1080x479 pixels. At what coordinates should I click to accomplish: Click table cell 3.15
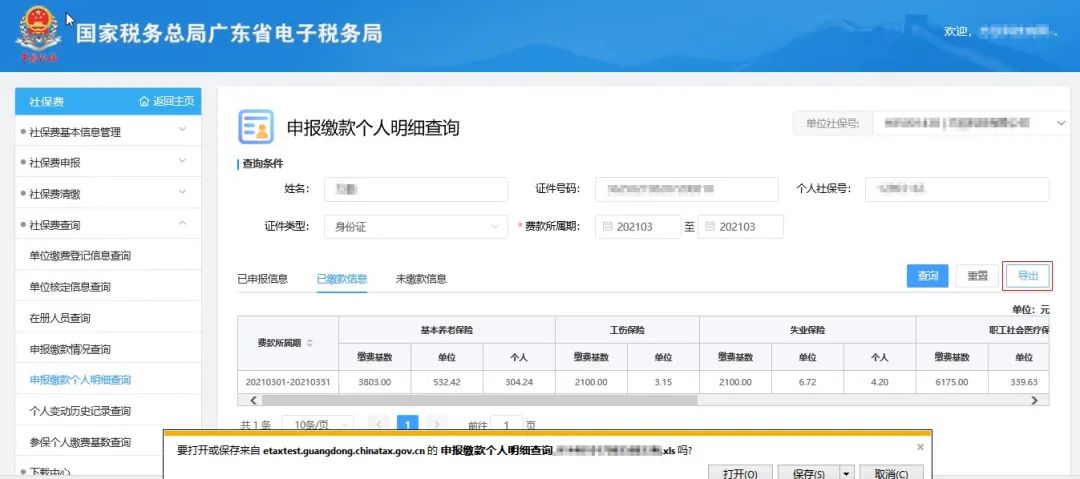click(663, 382)
